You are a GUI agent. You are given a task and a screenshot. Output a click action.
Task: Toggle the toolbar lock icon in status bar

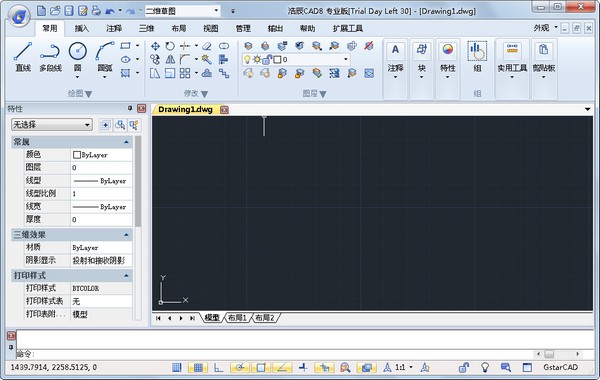[464, 368]
